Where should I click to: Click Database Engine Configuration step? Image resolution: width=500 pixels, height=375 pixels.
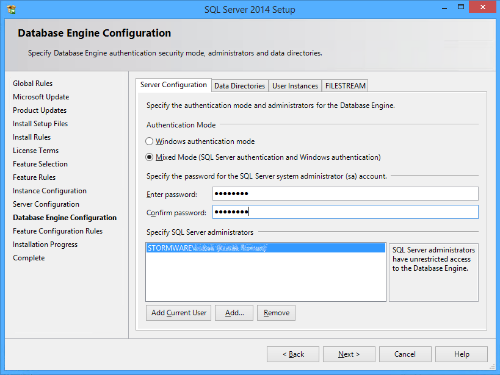click(x=65, y=218)
